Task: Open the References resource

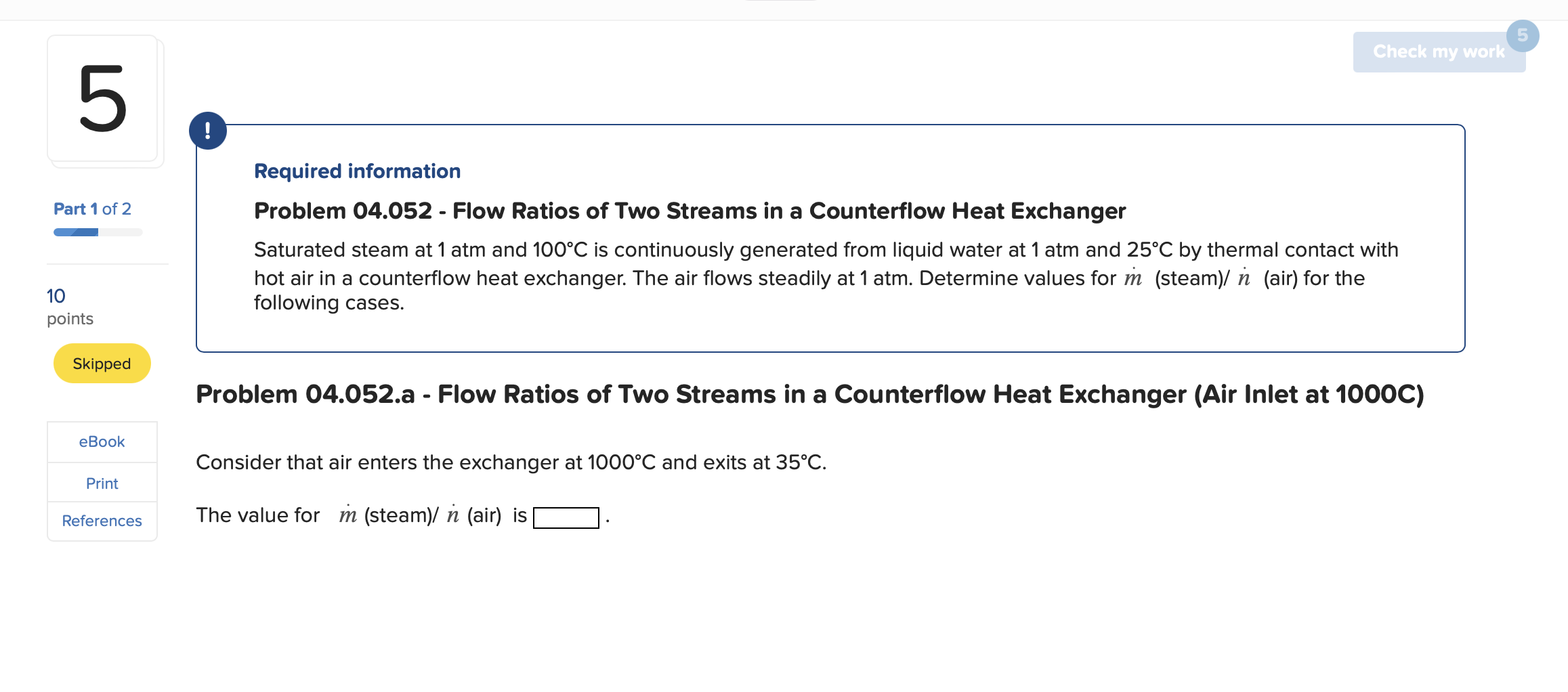Action: pos(102,521)
